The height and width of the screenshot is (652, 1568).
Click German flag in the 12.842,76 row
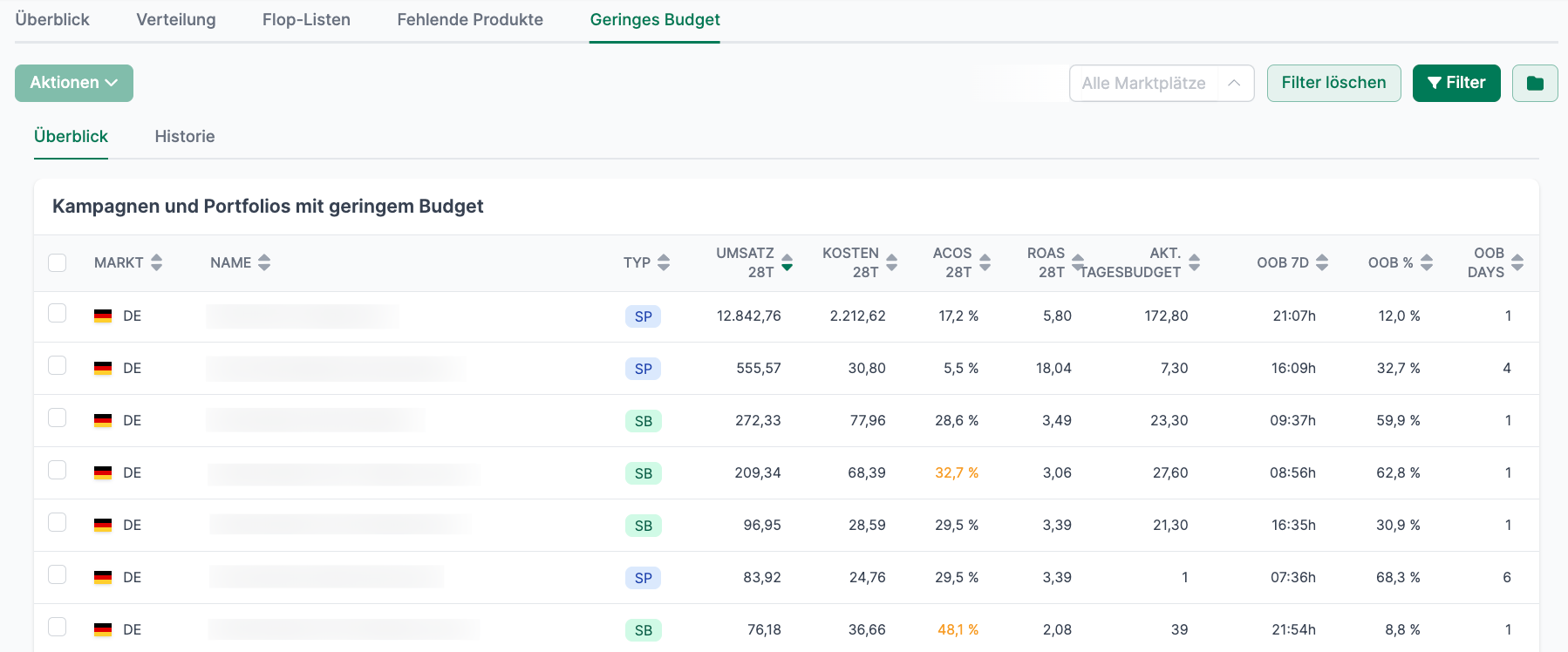click(x=103, y=316)
